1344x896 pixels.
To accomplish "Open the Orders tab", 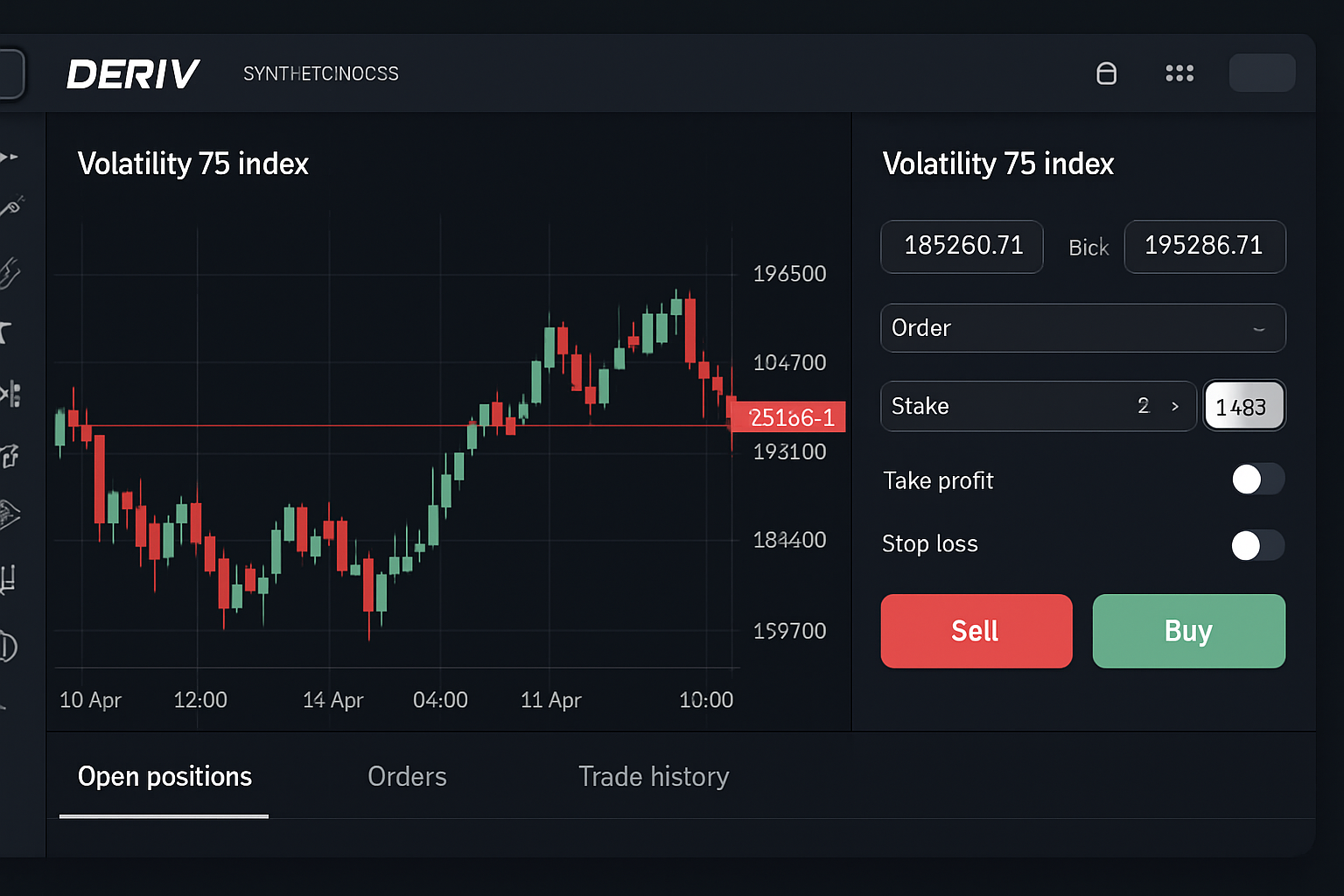I will (407, 776).
